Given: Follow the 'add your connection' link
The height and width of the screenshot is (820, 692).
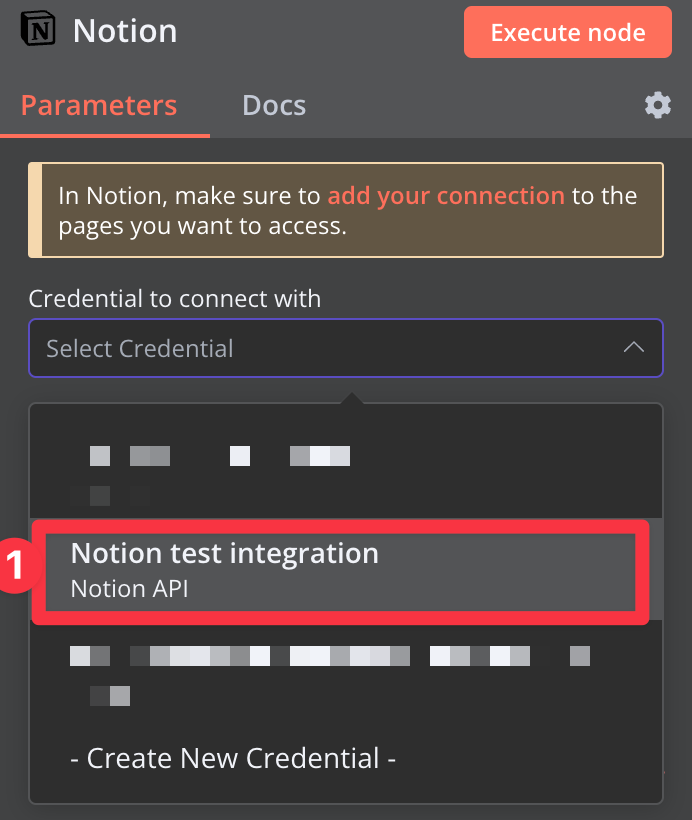Looking at the screenshot, I should [x=446, y=195].
